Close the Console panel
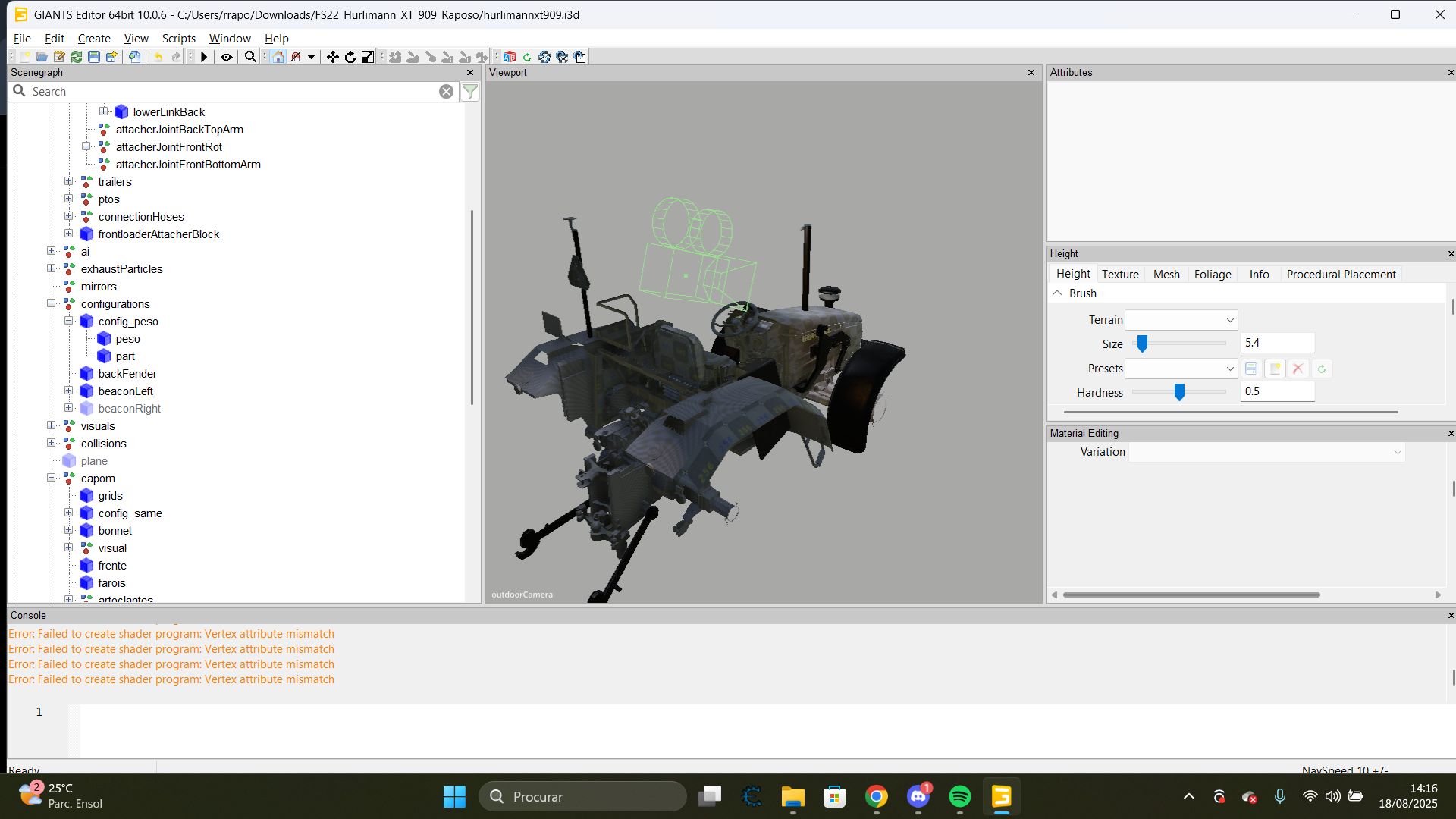 (1451, 616)
